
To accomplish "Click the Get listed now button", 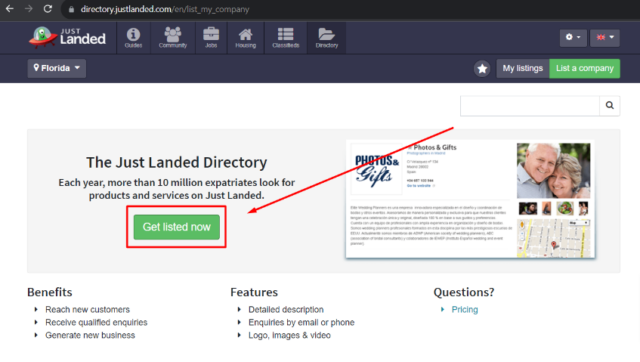I will tap(176, 227).
